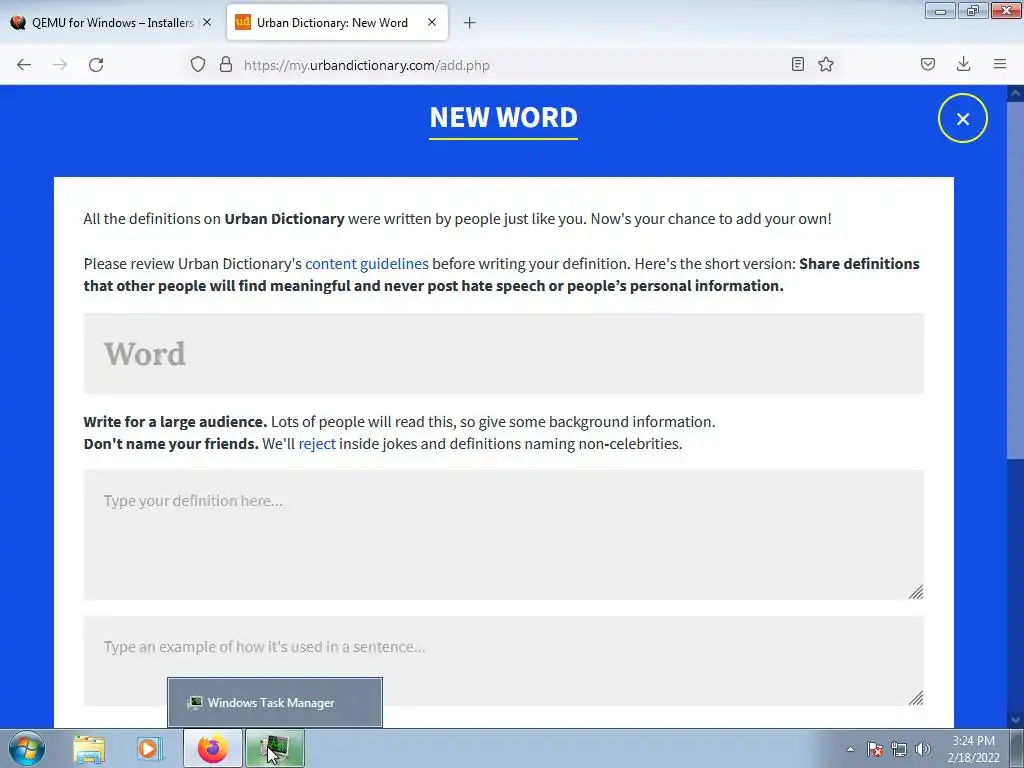
Task: Click the definition text area
Action: 504,535
